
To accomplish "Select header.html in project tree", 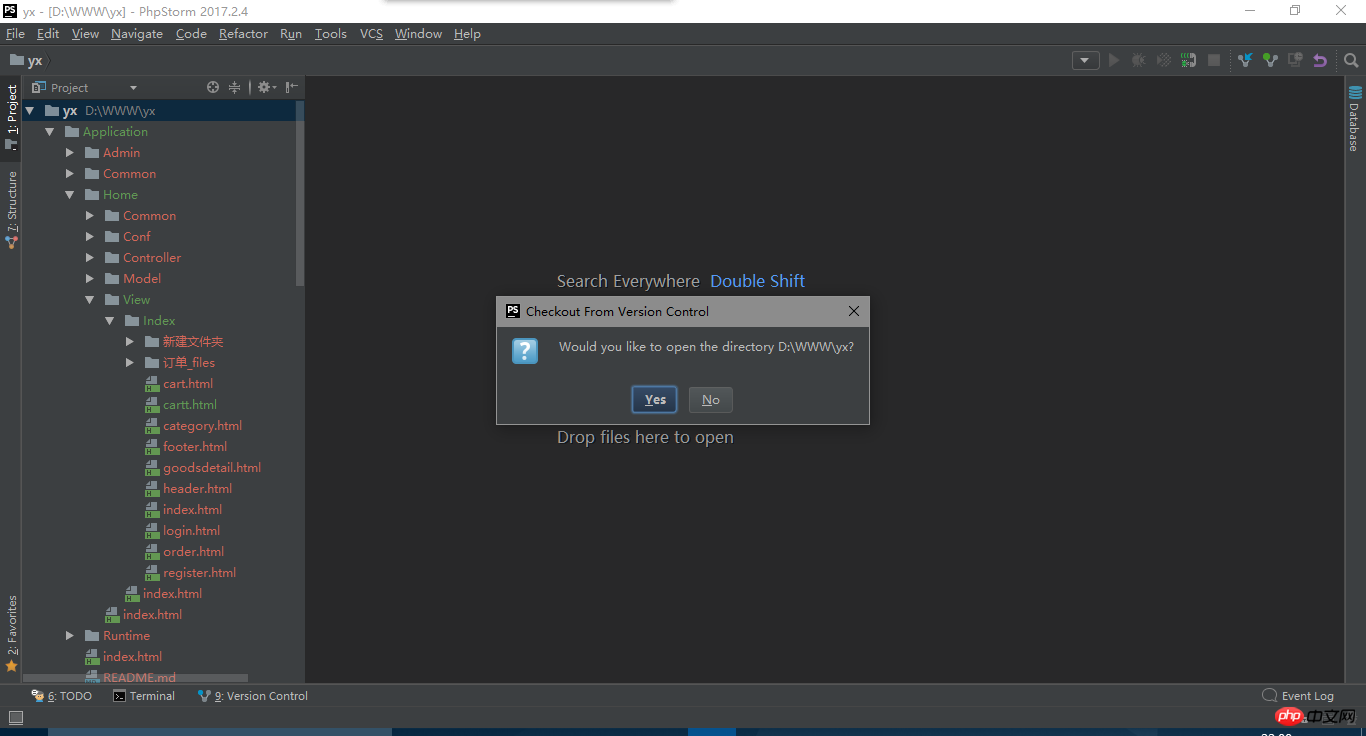I will (x=197, y=489).
